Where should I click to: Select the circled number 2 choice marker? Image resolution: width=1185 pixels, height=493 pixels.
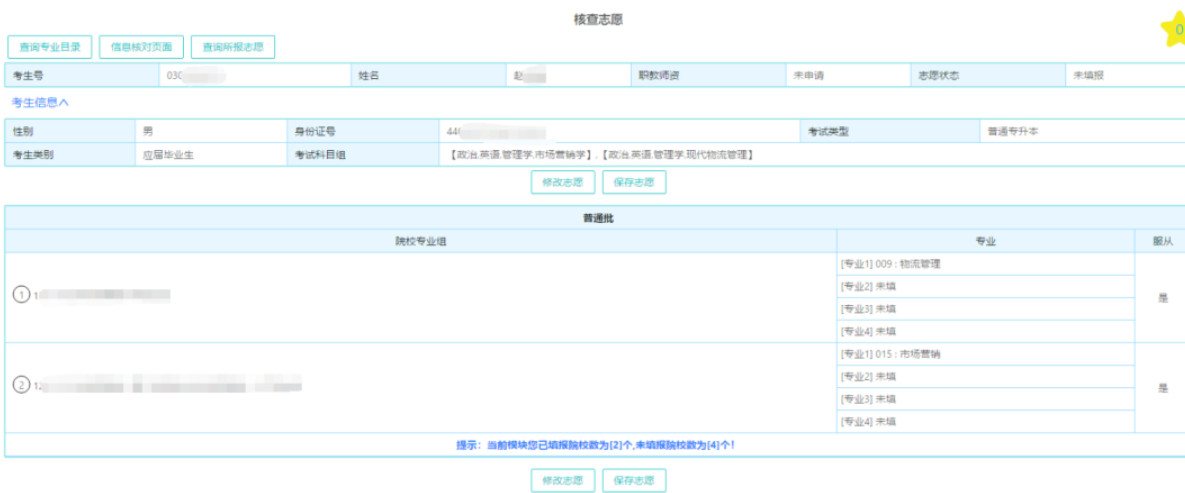pyautogui.click(x=22, y=385)
